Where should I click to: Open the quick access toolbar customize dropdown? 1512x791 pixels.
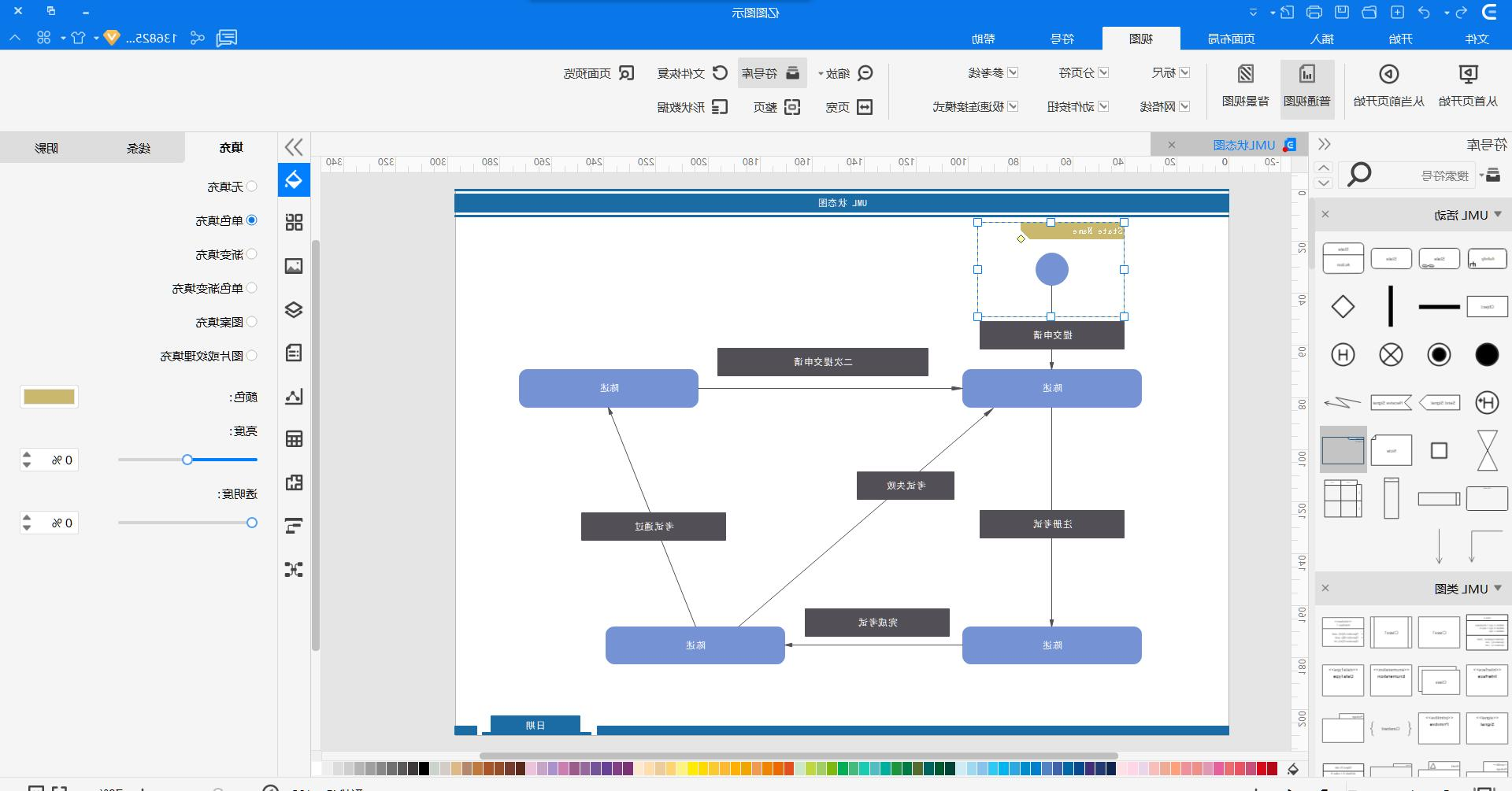(x=1253, y=12)
